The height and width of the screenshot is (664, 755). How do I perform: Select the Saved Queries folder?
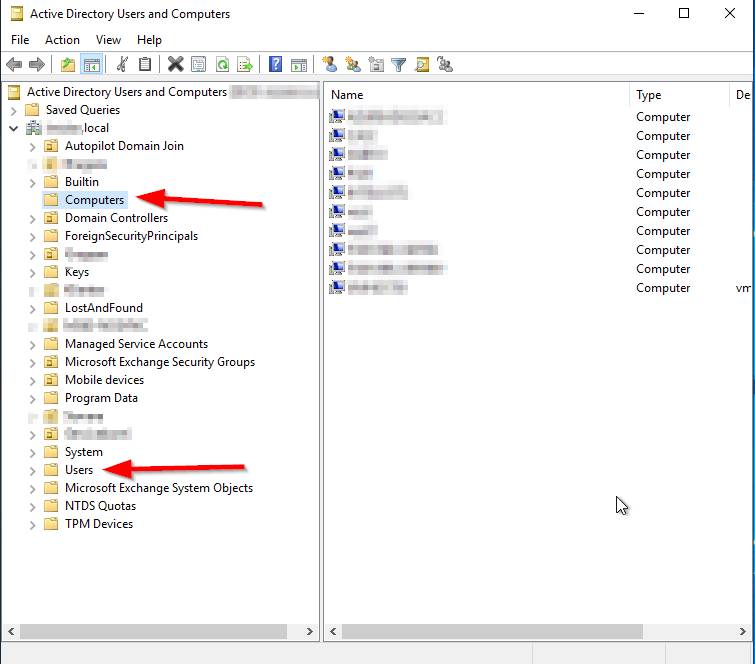[83, 110]
